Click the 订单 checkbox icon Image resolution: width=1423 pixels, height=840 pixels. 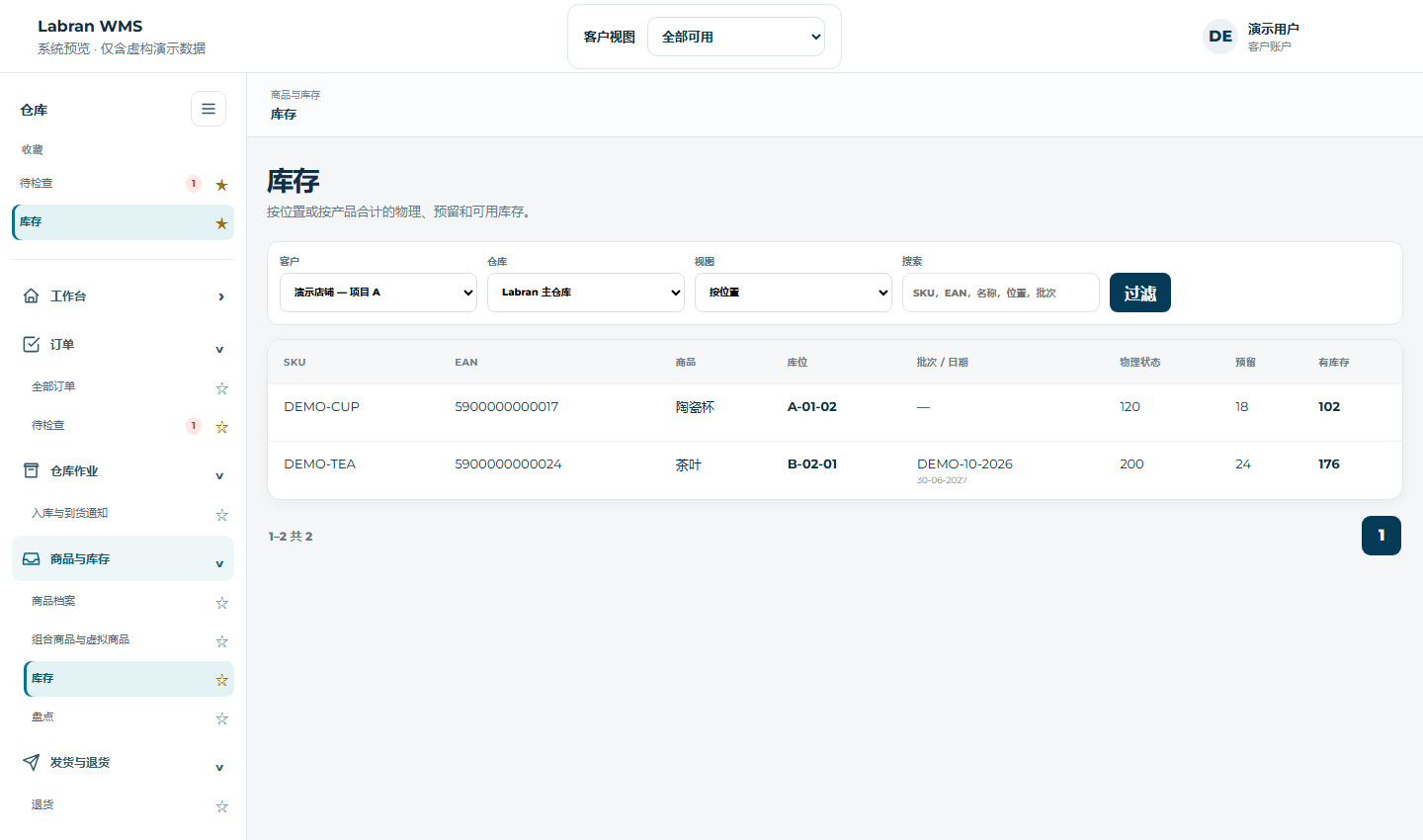coord(32,344)
